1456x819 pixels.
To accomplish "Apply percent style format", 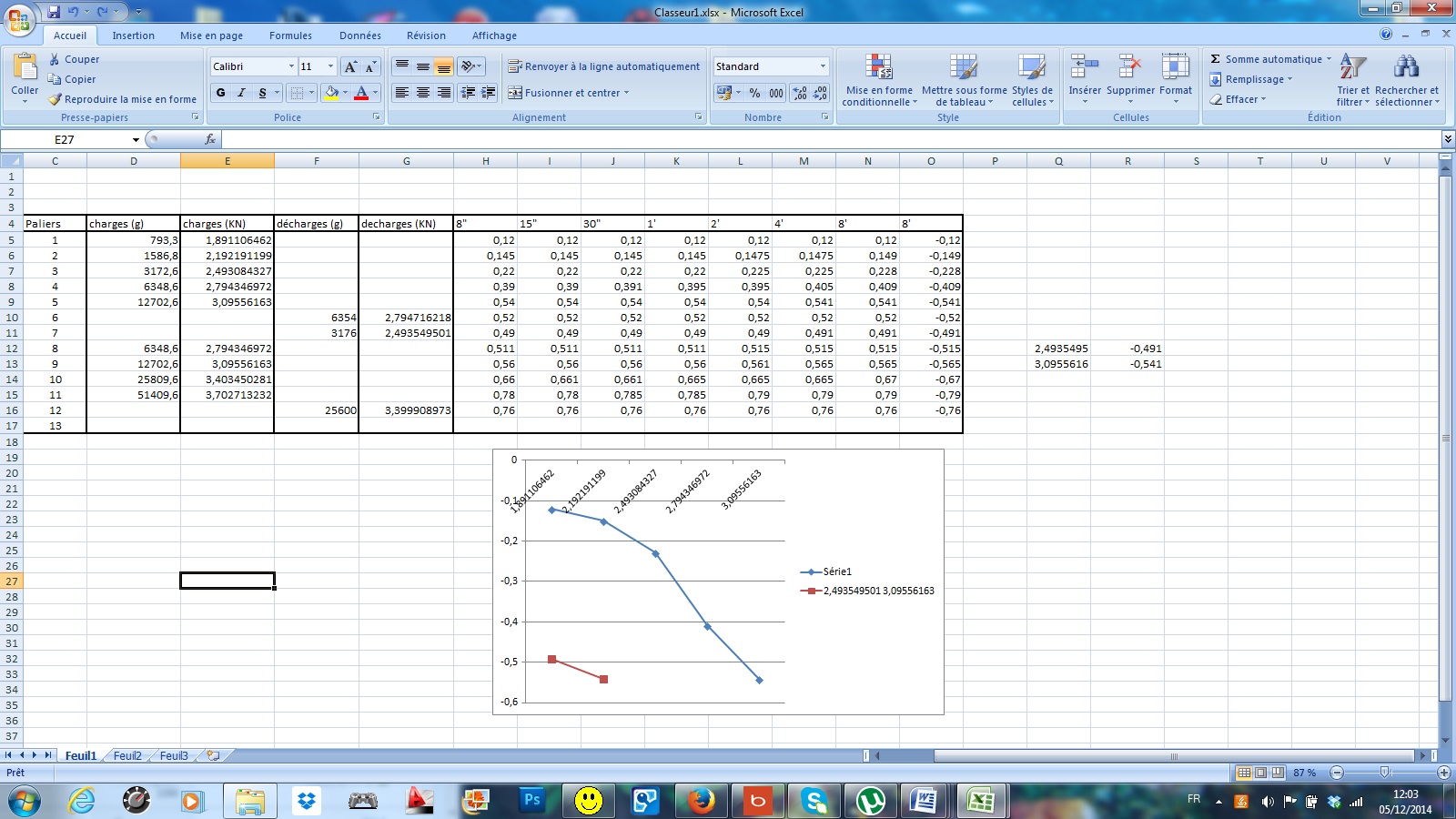I will [754, 93].
